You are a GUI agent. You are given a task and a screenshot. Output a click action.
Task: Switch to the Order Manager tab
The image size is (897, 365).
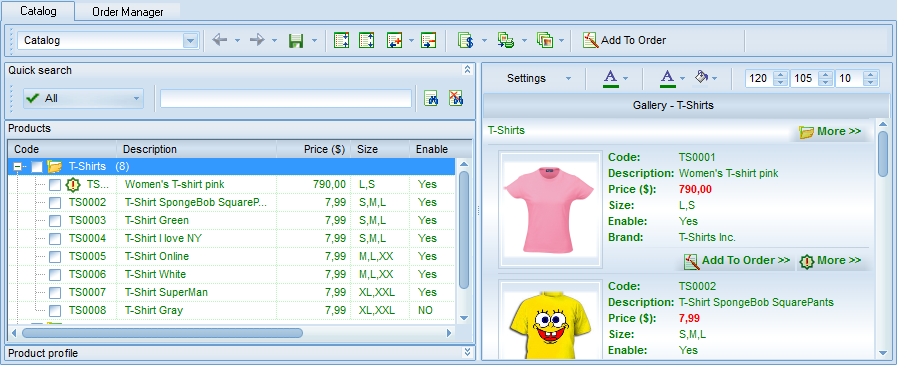[128, 11]
